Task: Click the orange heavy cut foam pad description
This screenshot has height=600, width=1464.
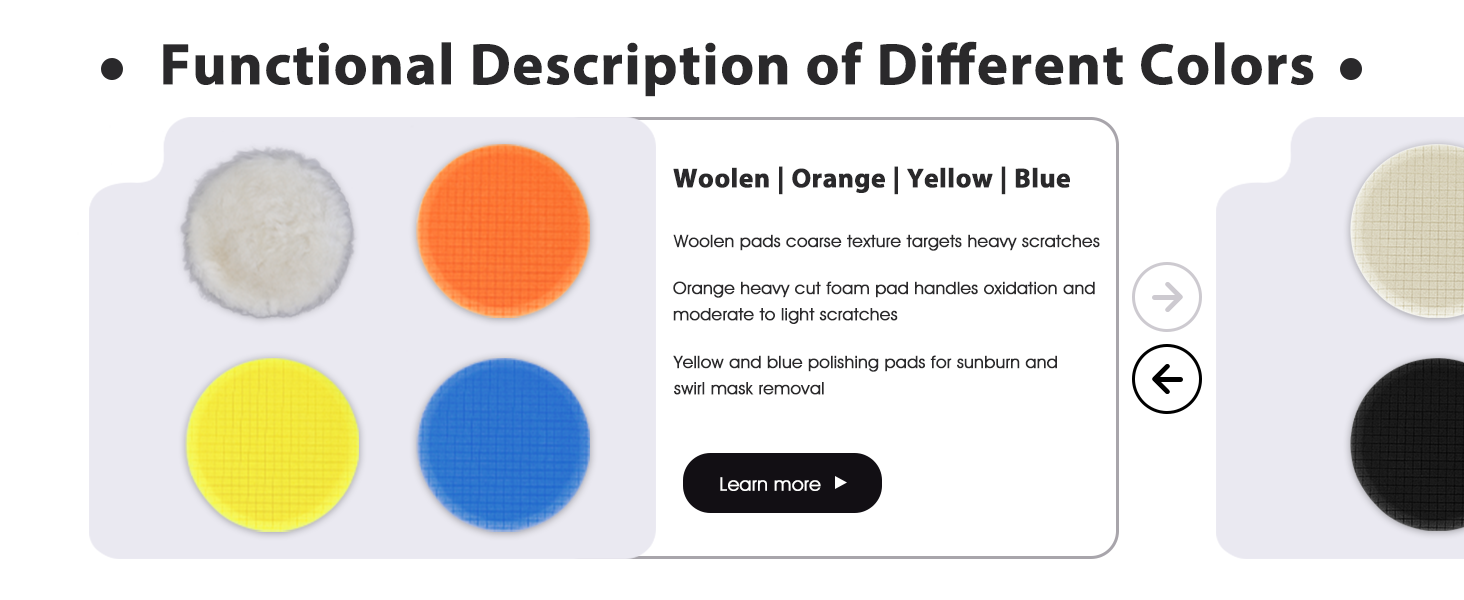Action: point(884,301)
